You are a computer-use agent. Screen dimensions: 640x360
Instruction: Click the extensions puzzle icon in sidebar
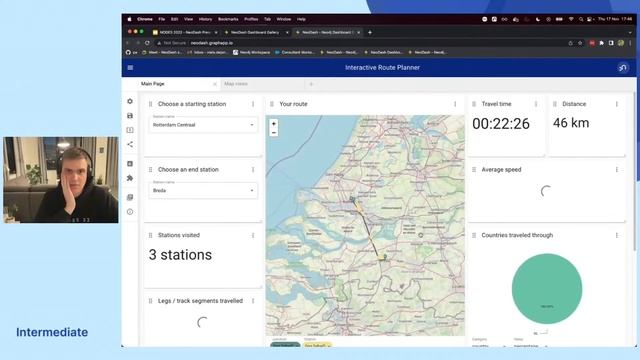coord(130,178)
